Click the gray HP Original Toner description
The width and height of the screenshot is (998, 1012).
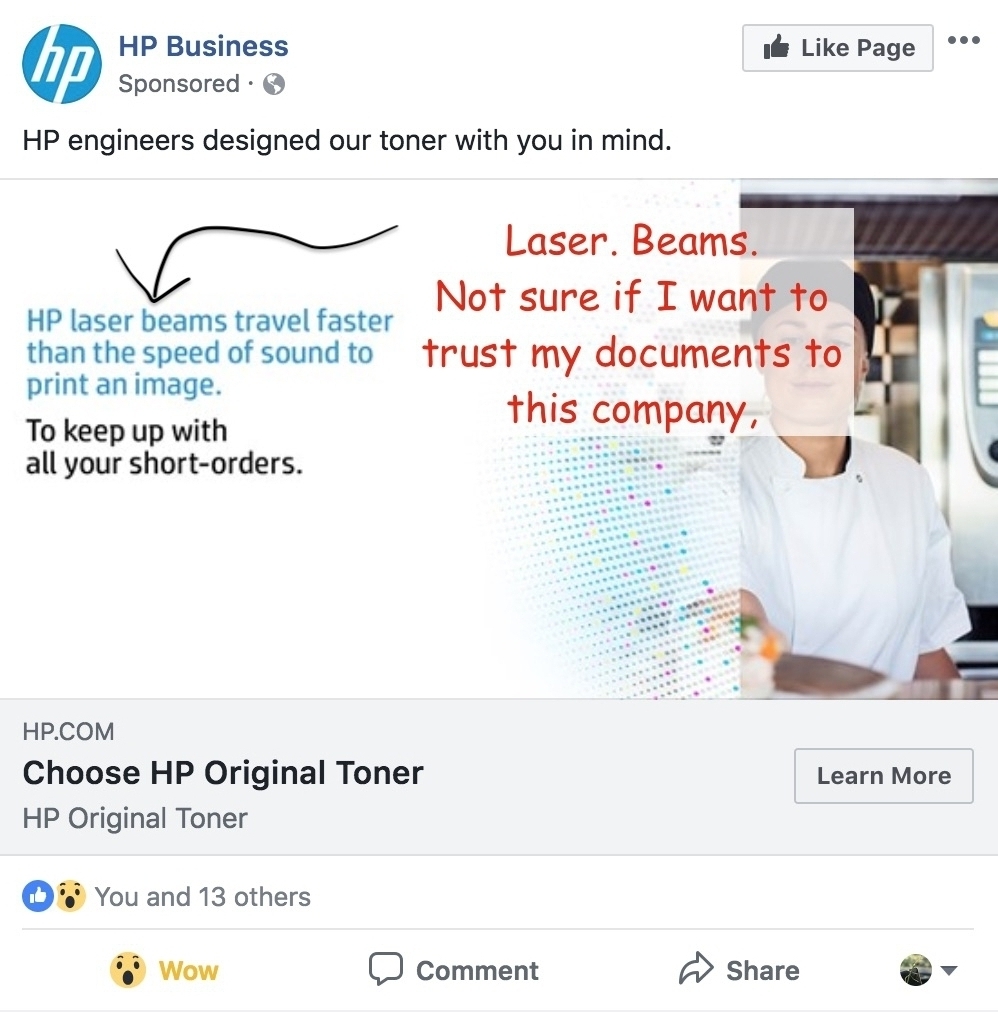(135, 818)
